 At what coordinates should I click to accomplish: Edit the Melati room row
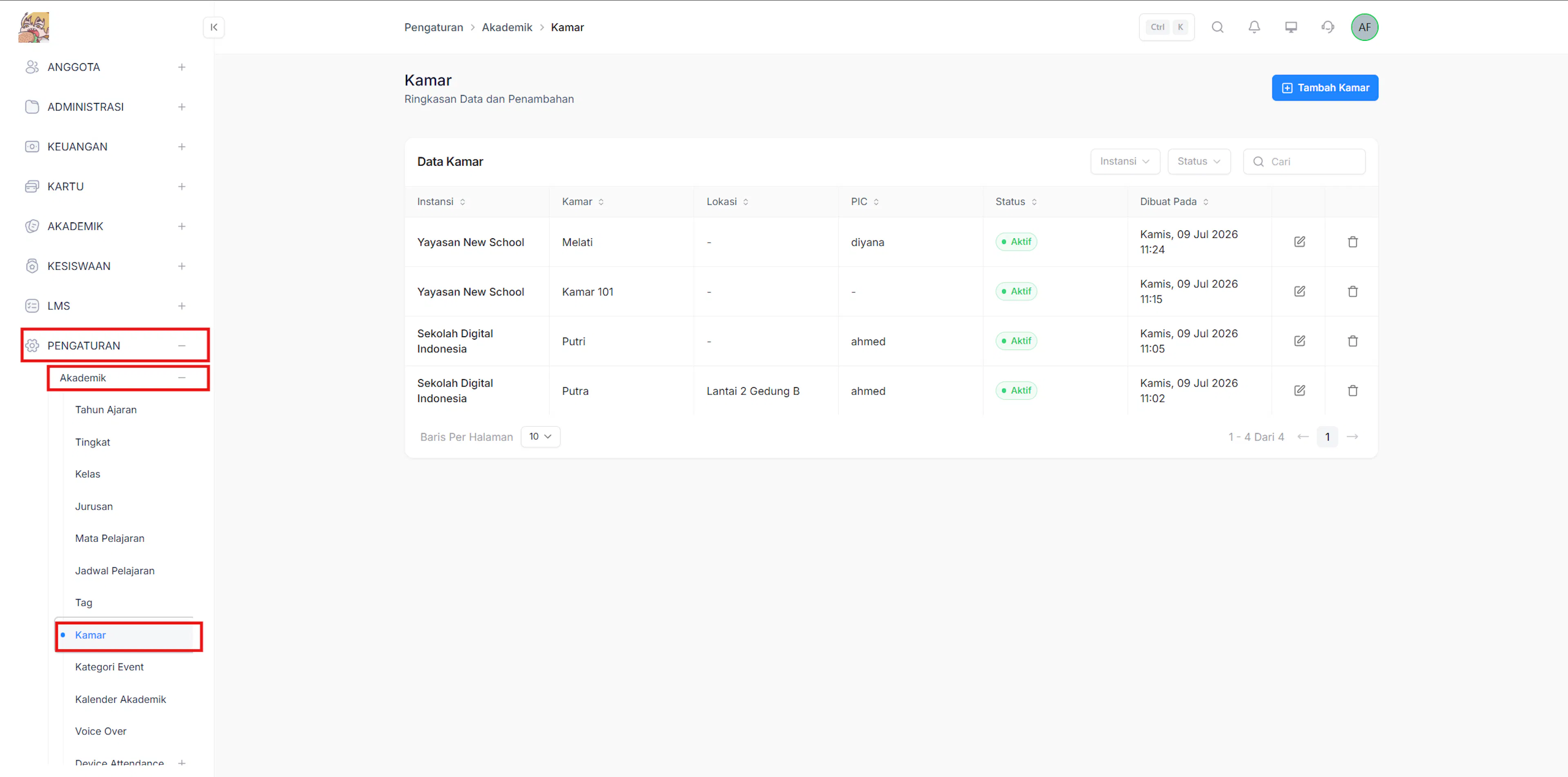click(x=1300, y=242)
